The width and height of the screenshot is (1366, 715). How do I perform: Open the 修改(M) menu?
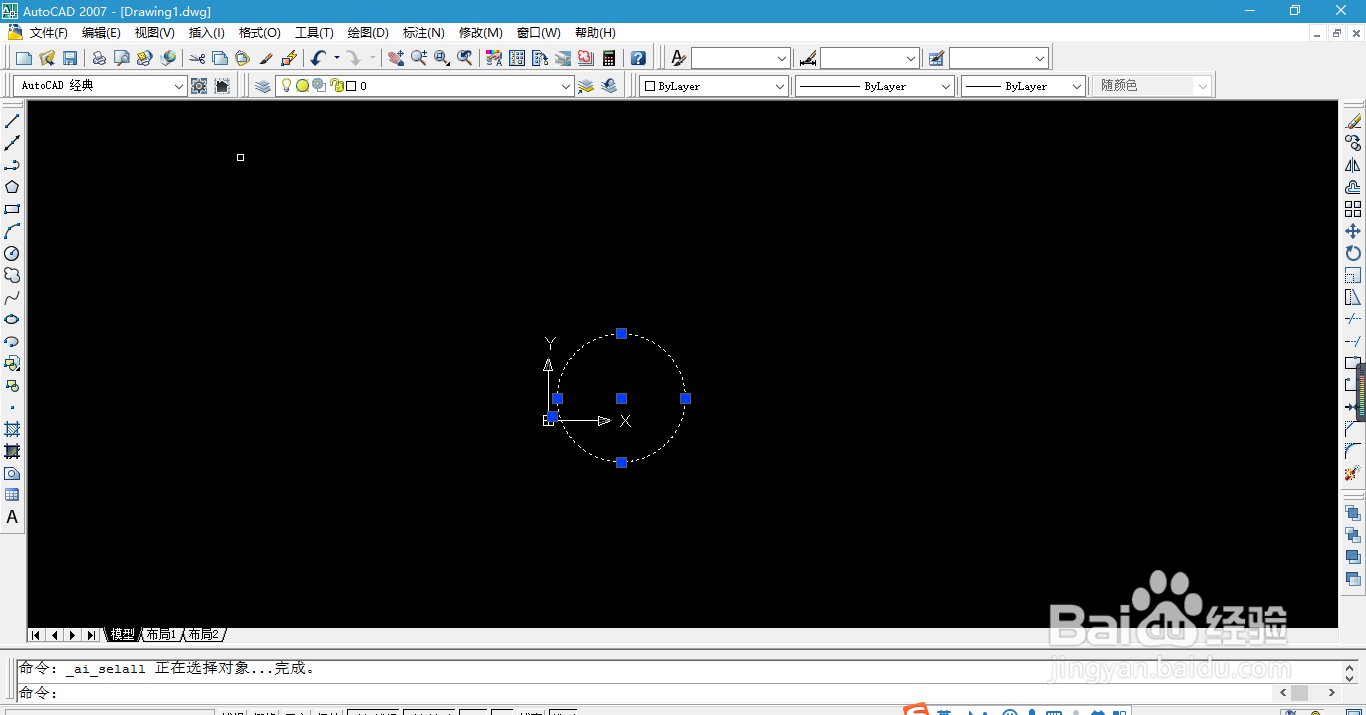(x=481, y=33)
